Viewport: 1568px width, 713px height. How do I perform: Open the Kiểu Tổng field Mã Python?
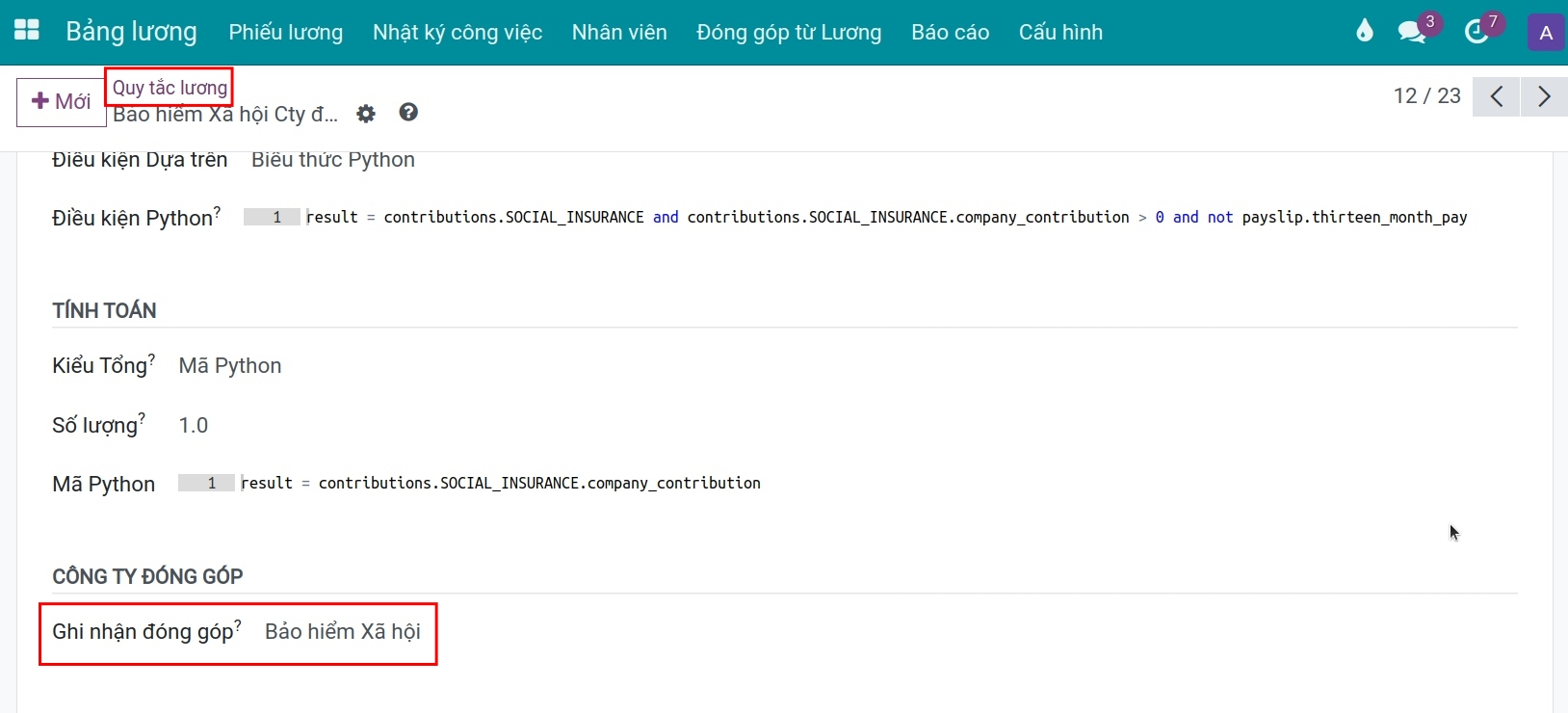tap(230, 366)
